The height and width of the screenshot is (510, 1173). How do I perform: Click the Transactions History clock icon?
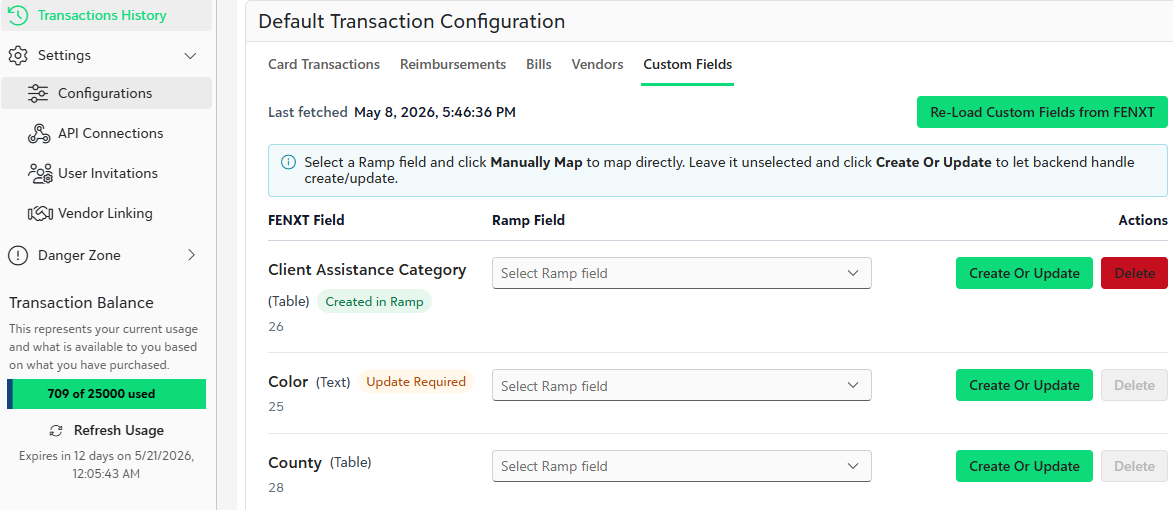coord(18,15)
